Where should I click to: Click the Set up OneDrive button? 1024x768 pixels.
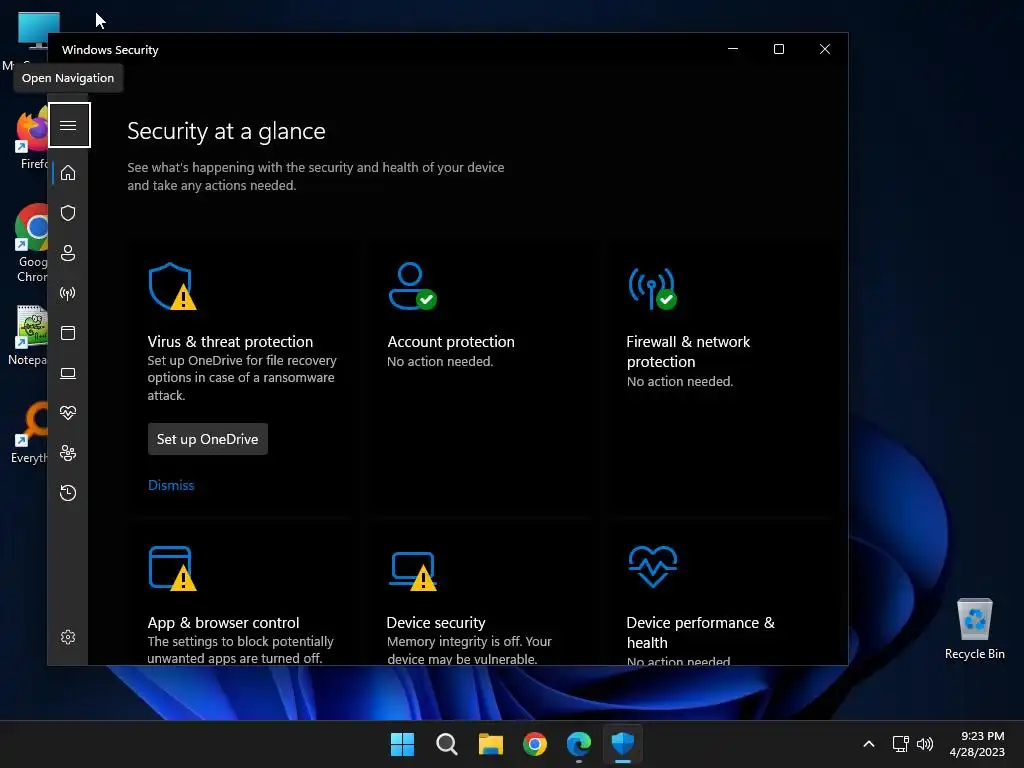208,439
